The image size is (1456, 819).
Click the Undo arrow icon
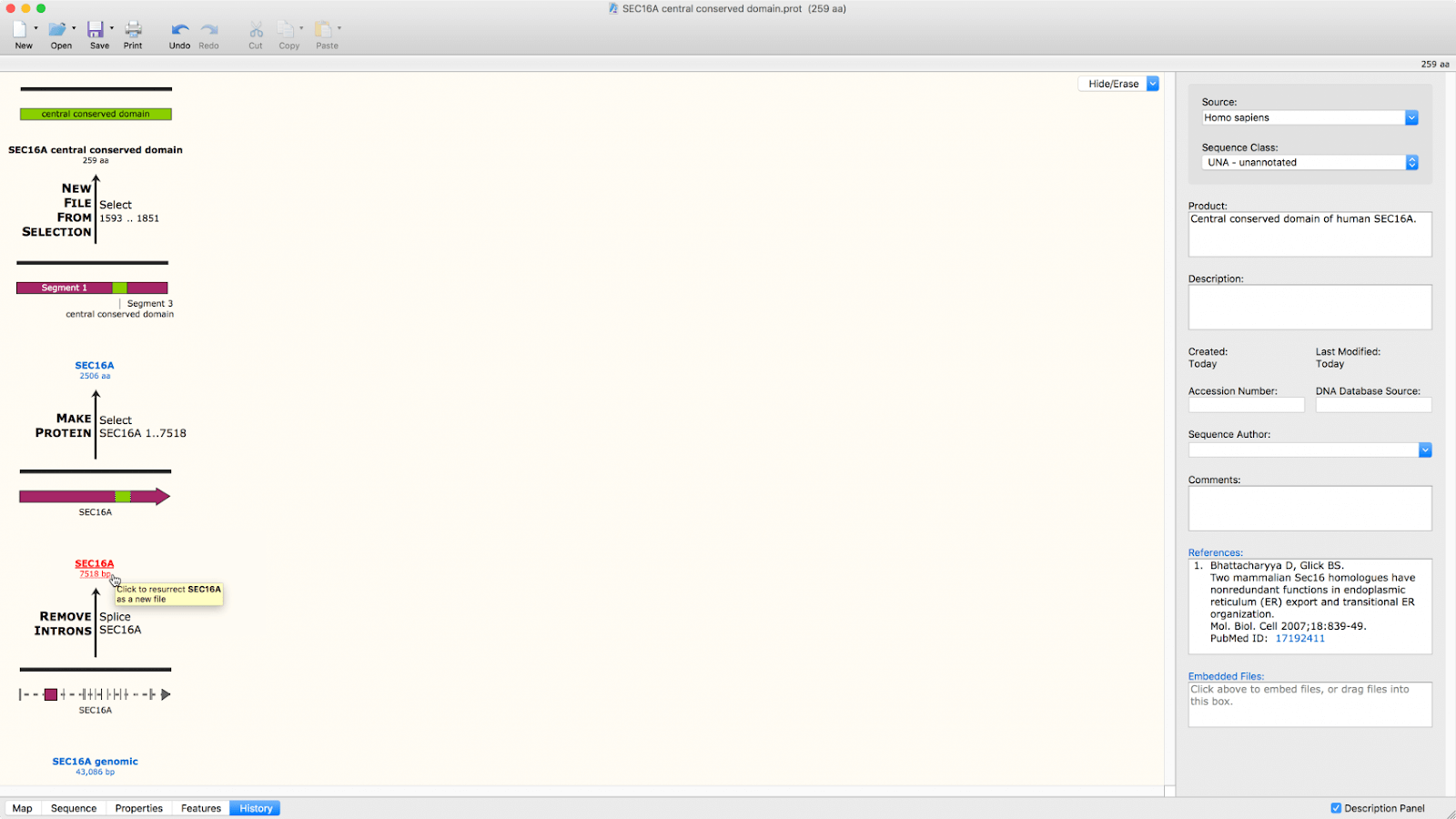click(x=179, y=30)
